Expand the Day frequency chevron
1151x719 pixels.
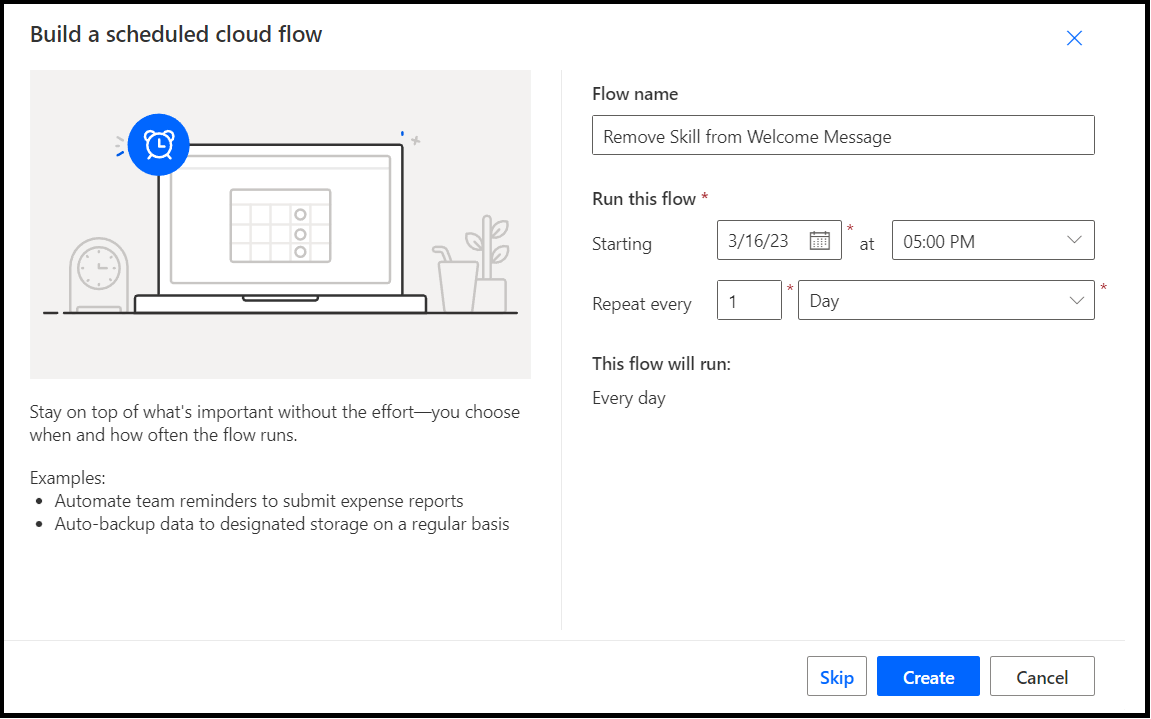[x=1076, y=300]
